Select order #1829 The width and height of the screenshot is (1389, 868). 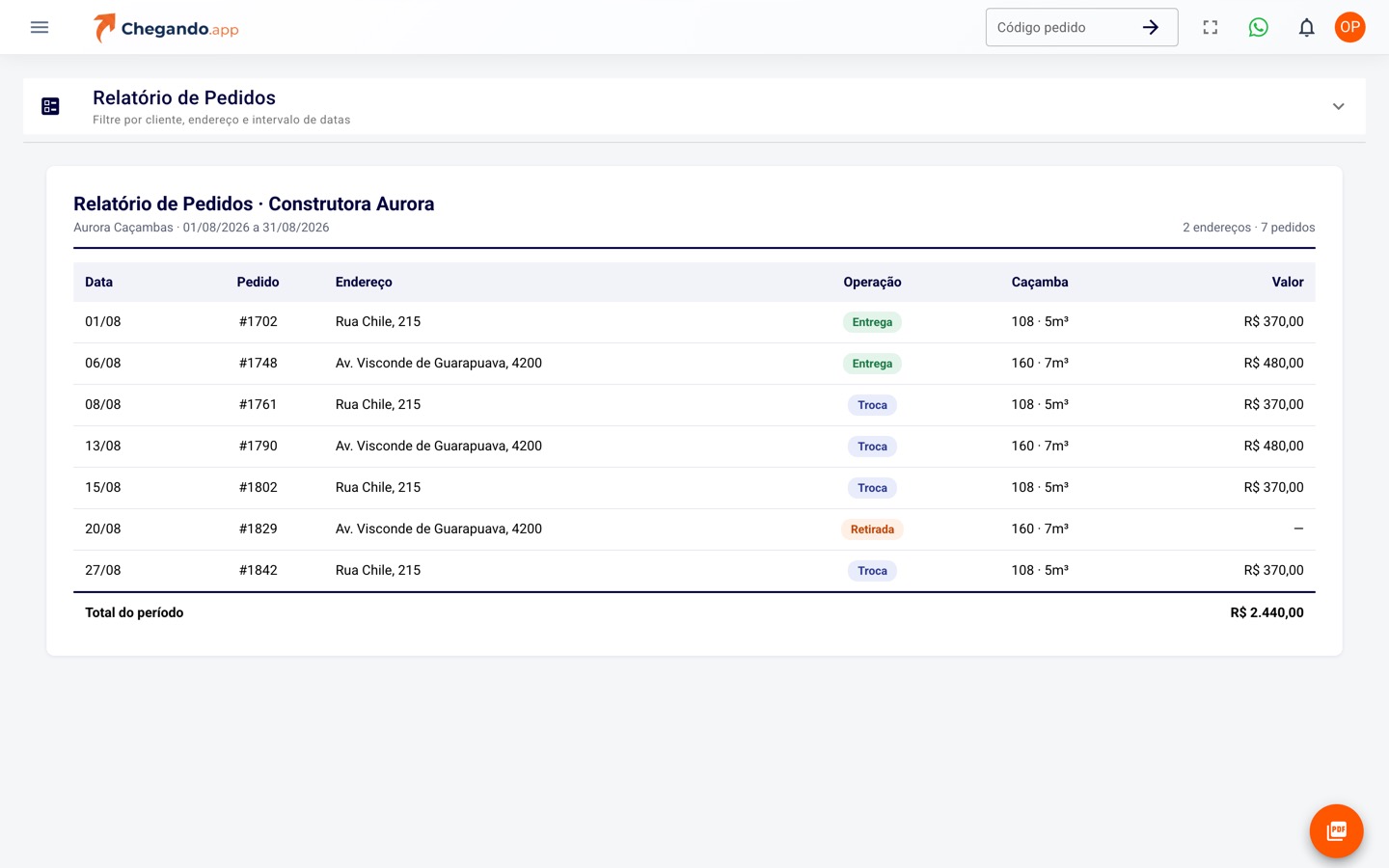[258, 529]
